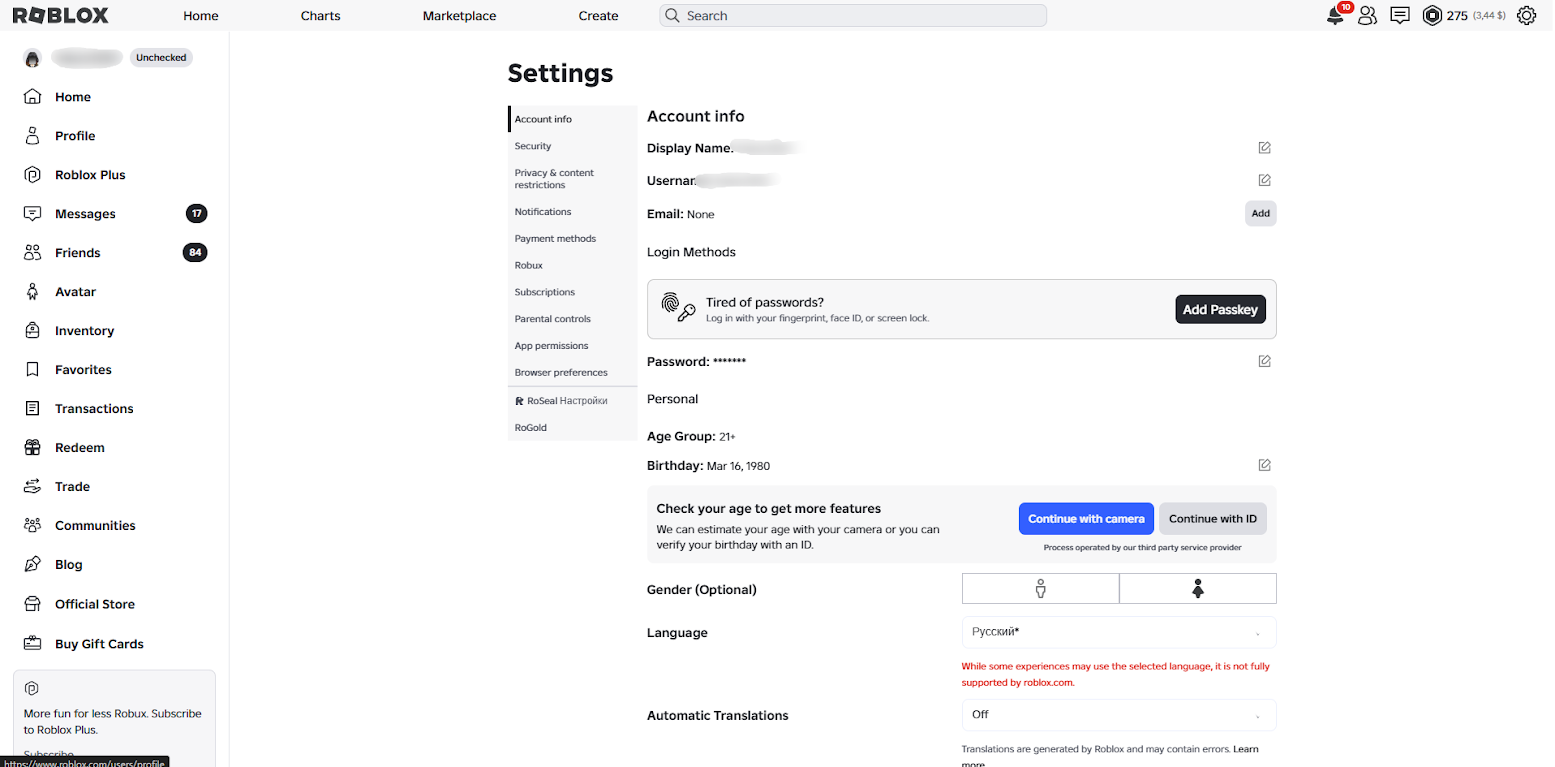The image size is (1555, 767).
Task: Expand the Automatic Translations dropdown
Action: click(1119, 715)
